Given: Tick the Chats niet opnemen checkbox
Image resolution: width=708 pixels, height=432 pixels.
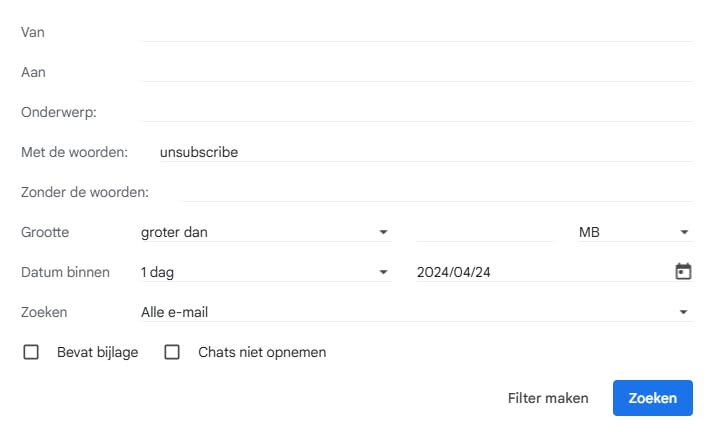Looking at the screenshot, I should [172, 352].
